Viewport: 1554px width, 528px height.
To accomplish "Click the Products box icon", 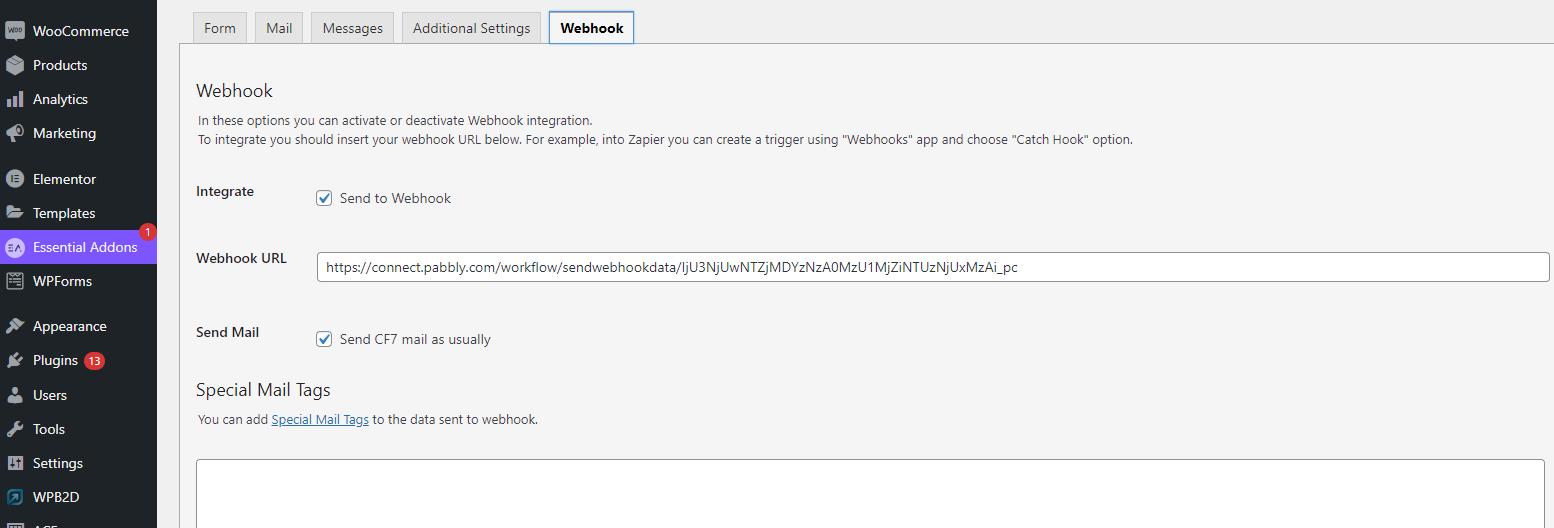I will click(x=15, y=65).
